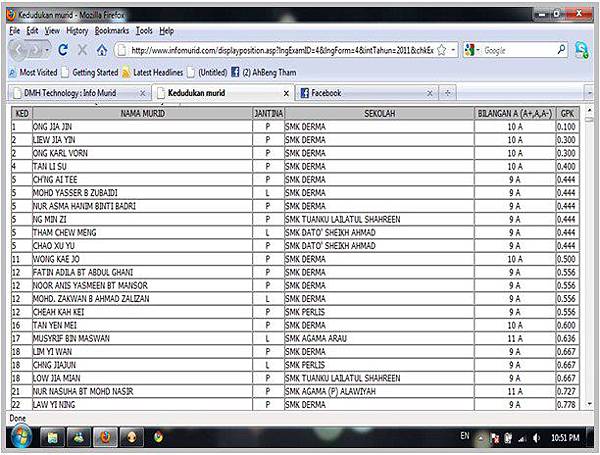Viewport: 600px width, 455px height.
Task: Open the Getting Started bookmark
Action: tap(90, 72)
